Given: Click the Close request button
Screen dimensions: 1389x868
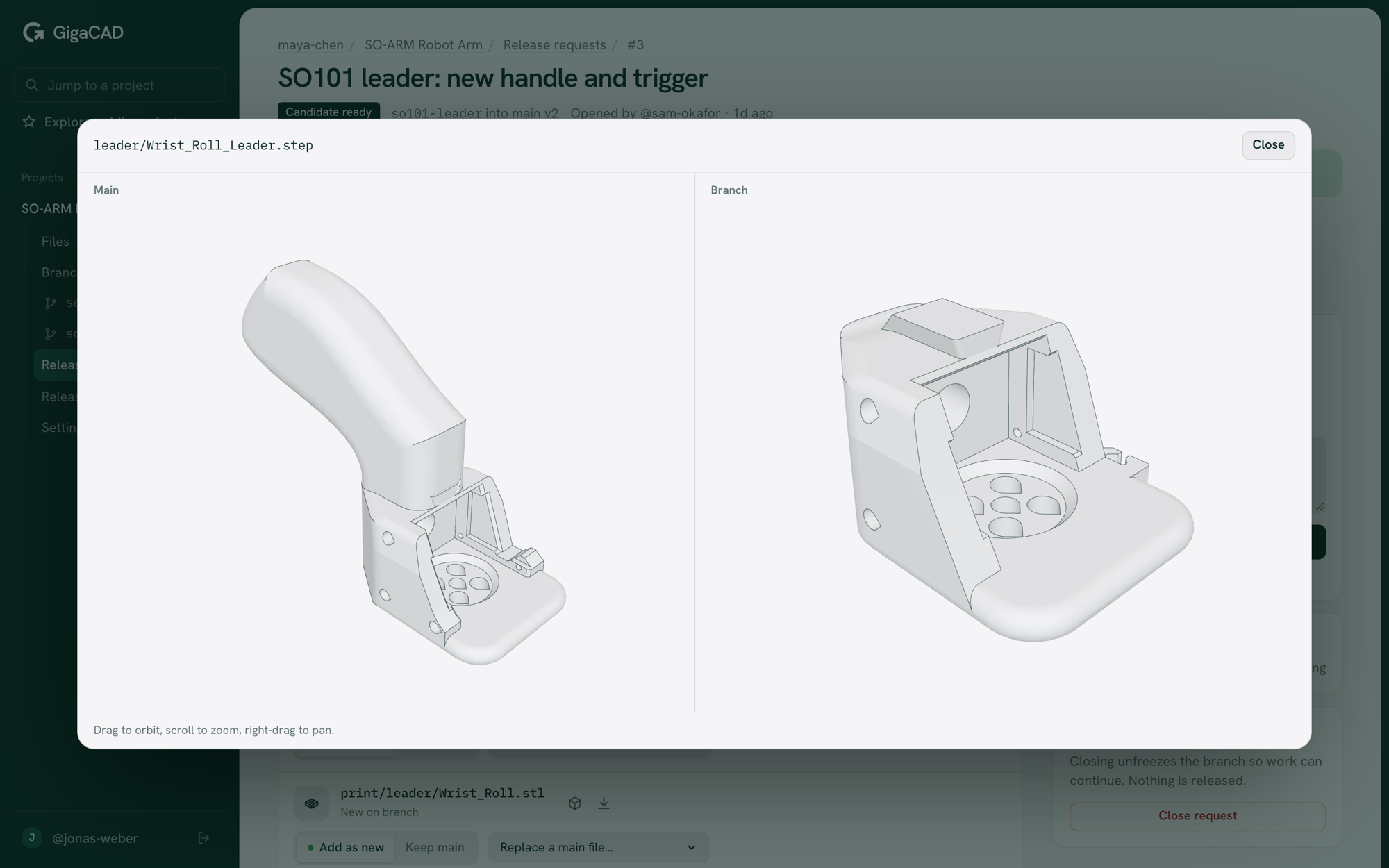Looking at the screenshot, I should click(1197, 816).
